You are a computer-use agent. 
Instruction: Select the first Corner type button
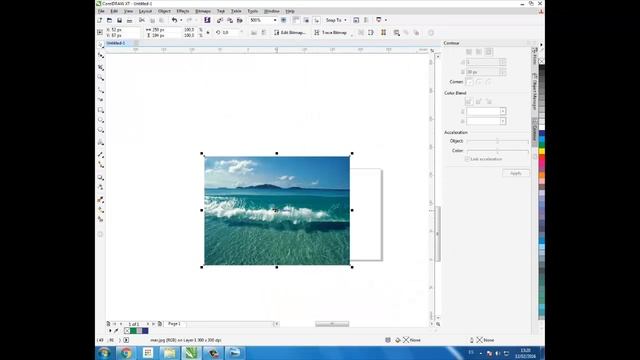coord(469,82)
